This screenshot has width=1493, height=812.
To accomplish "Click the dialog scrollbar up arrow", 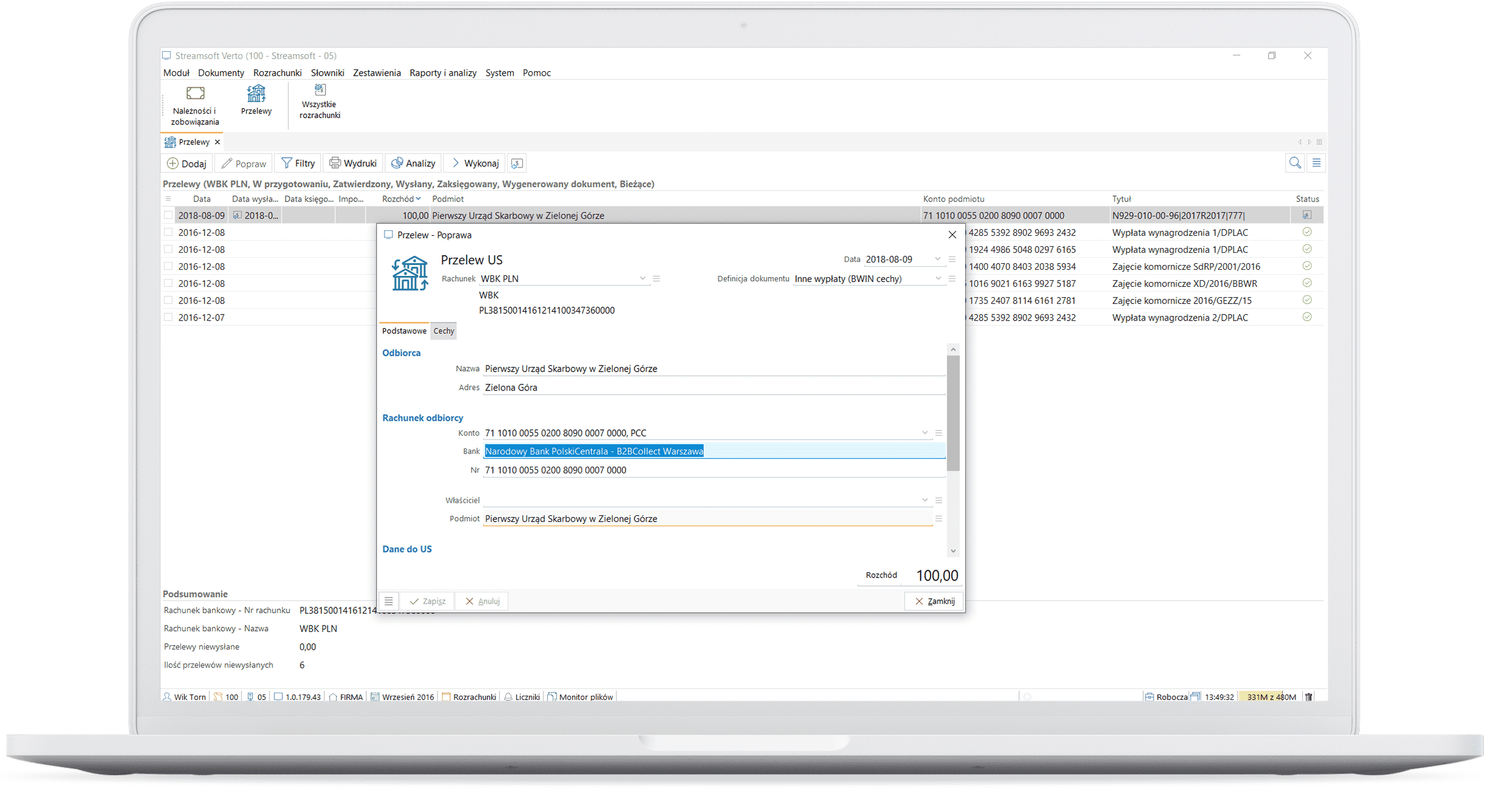I will (x=953, y=349).
